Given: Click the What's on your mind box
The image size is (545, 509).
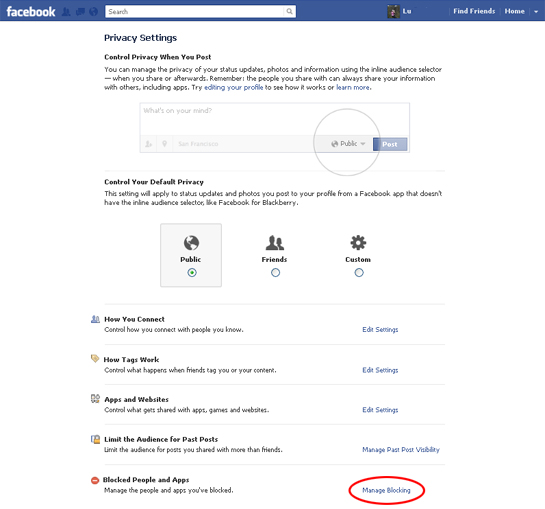Looking at the screenshot, I should pos(275,119).
